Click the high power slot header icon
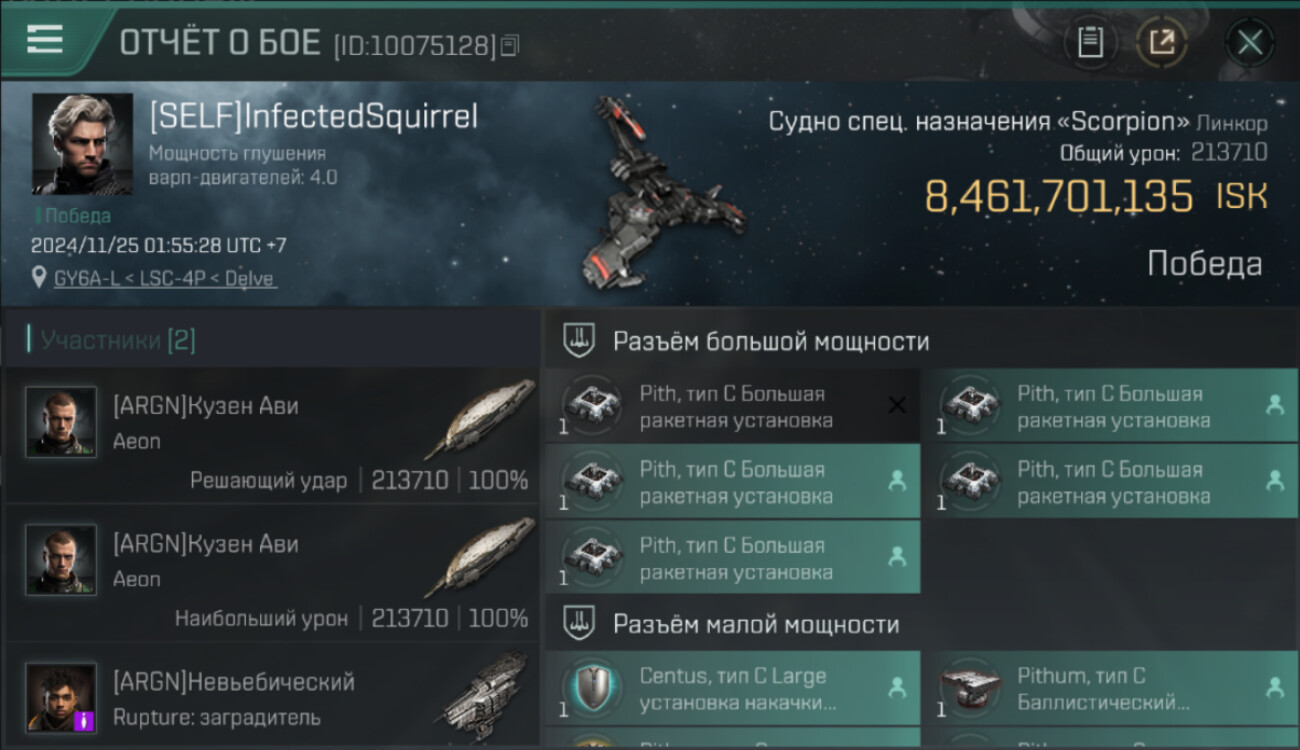1300x750 pixels. [x=578, y=341]
